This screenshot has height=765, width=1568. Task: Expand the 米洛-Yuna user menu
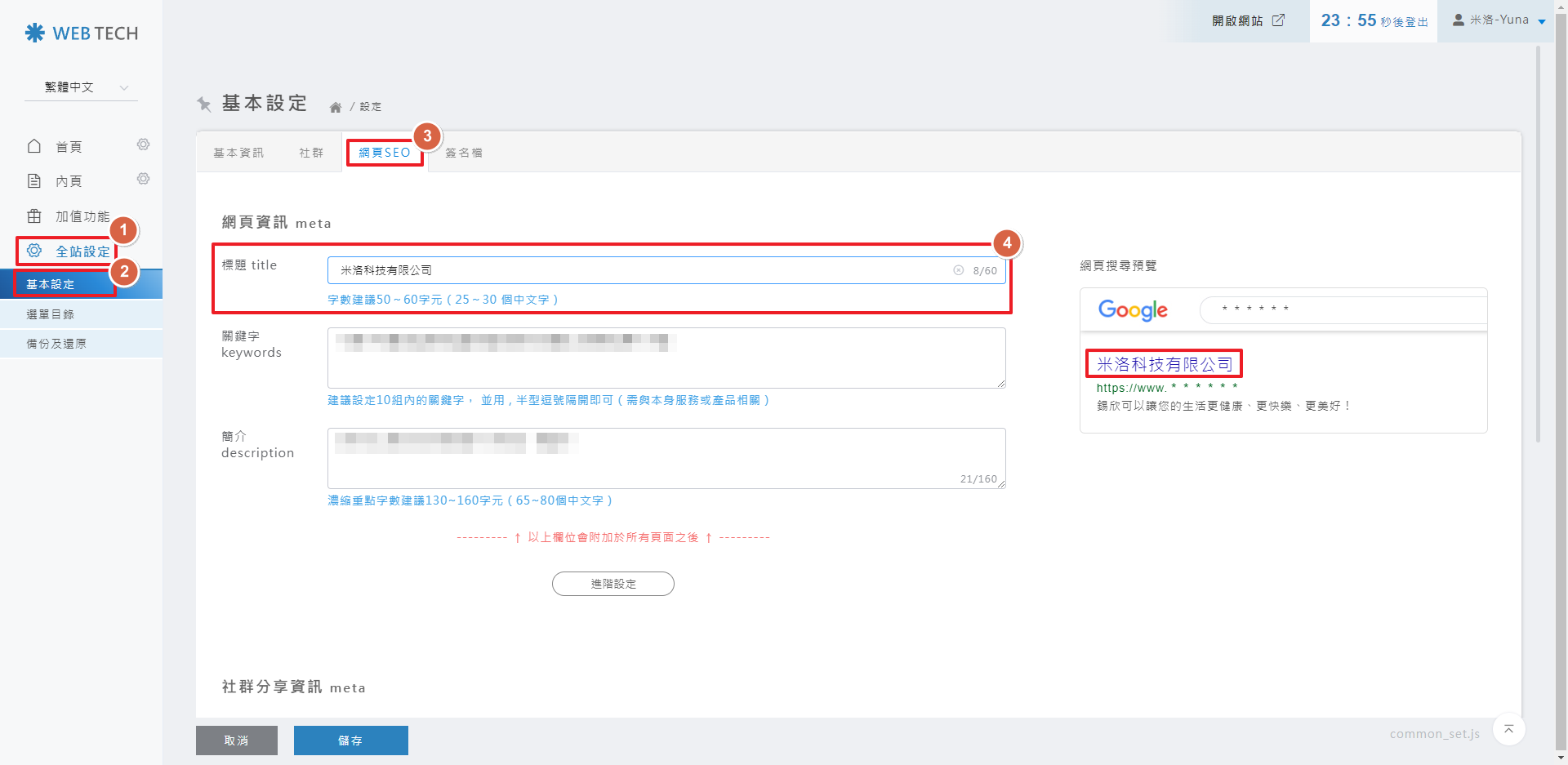(x=1499, y=20)
